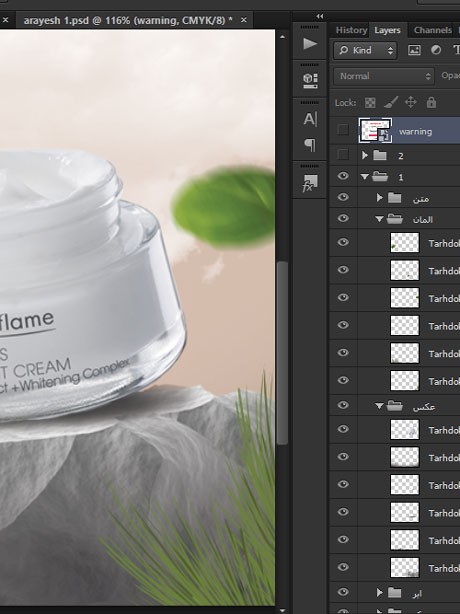
Task: Click thumbnail of first Tarhdol layer in المان
Action: click(404, 242)
